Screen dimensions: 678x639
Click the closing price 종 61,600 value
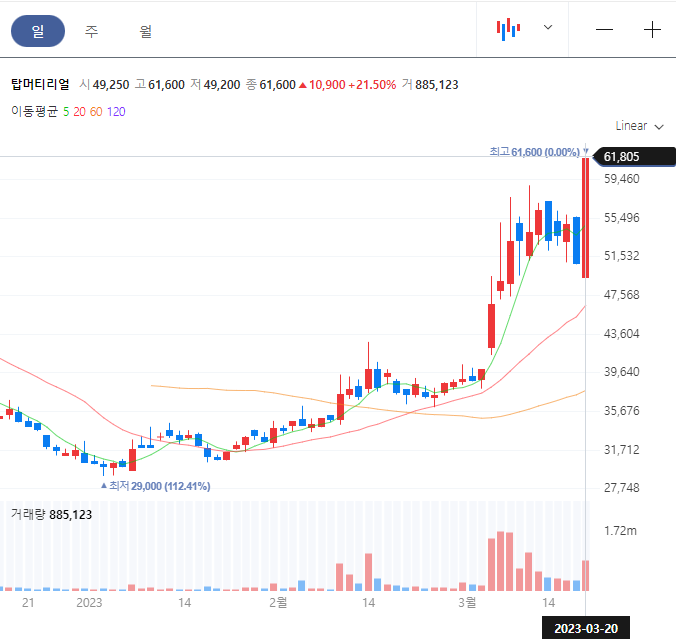pos(271,85)
